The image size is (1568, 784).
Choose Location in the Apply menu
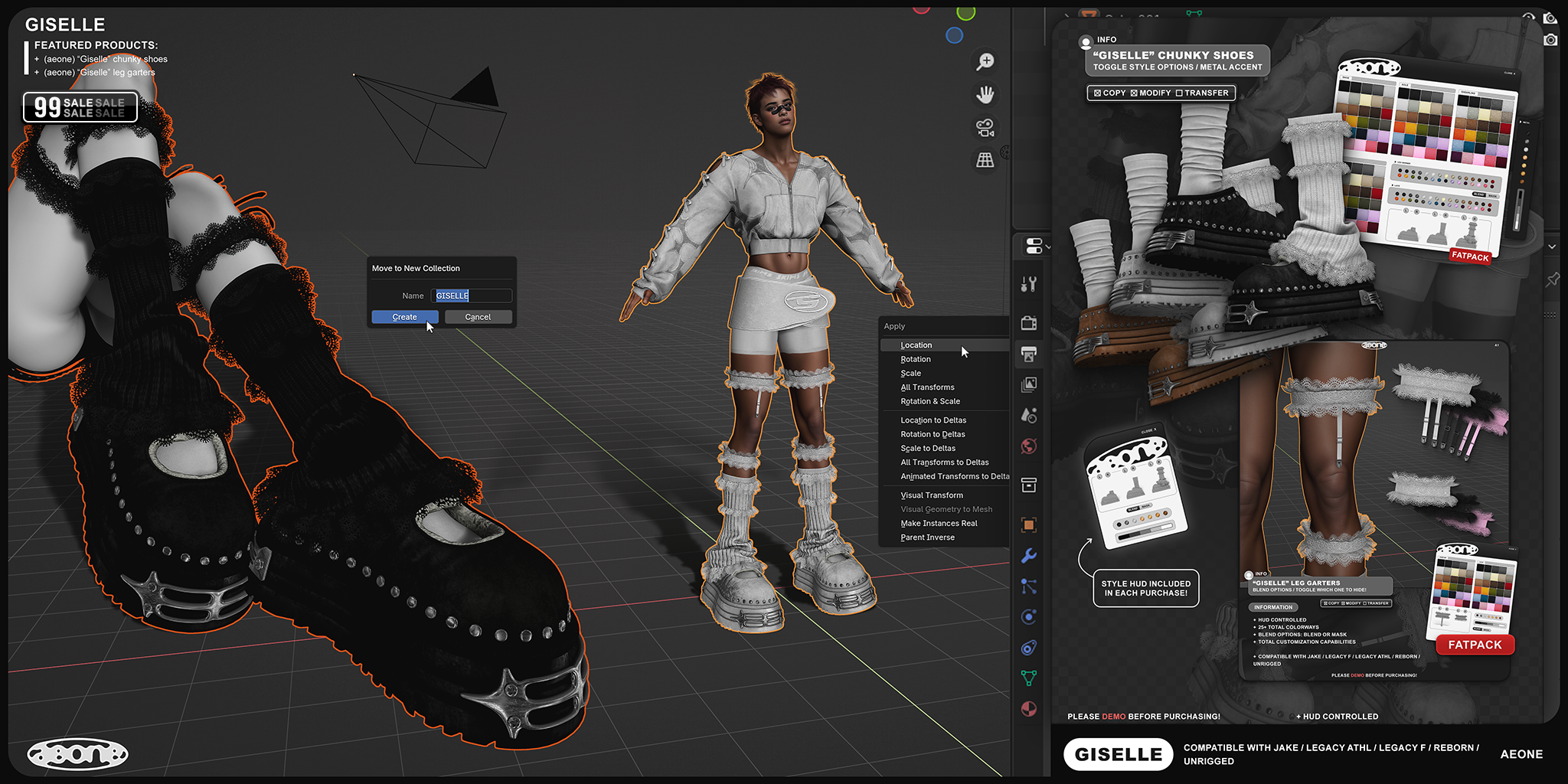[944, 345]
